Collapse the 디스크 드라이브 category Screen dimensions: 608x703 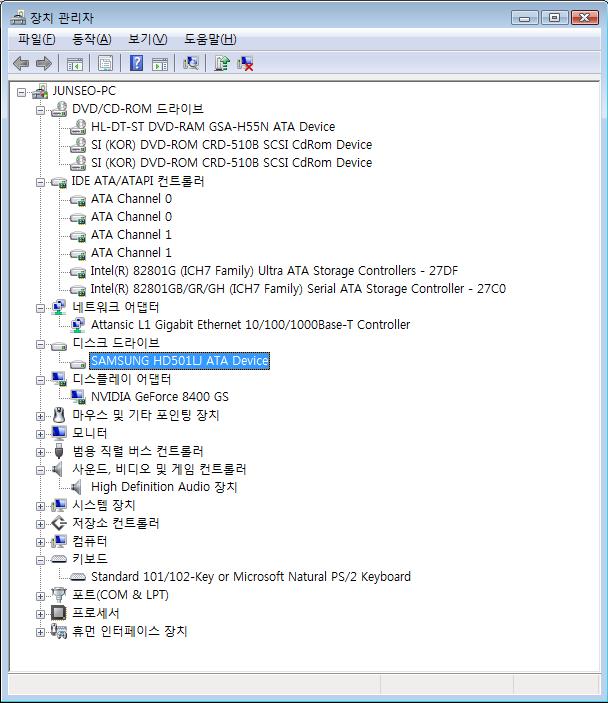pos(40,344)
